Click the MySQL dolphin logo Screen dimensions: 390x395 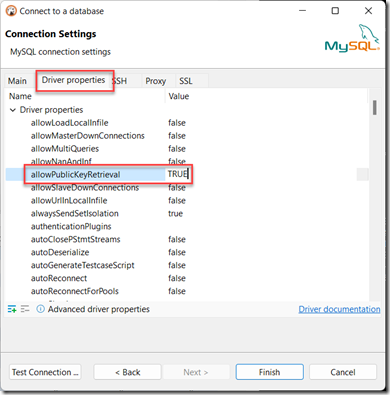pyautogui.click(x=352, y=38)
